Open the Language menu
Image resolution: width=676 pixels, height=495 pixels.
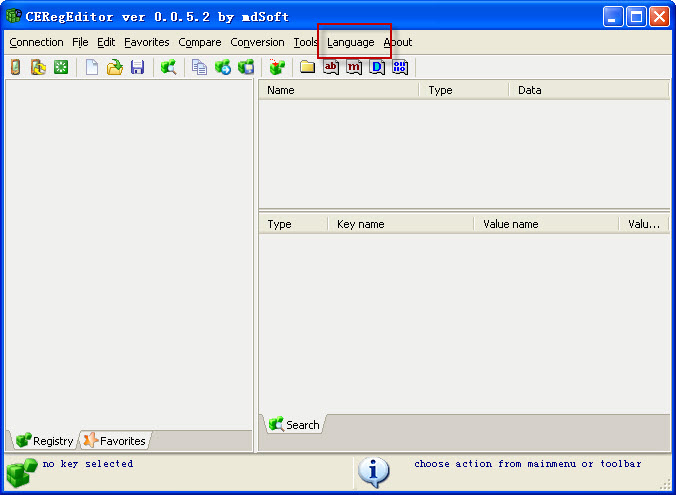(x=351, y=42)
